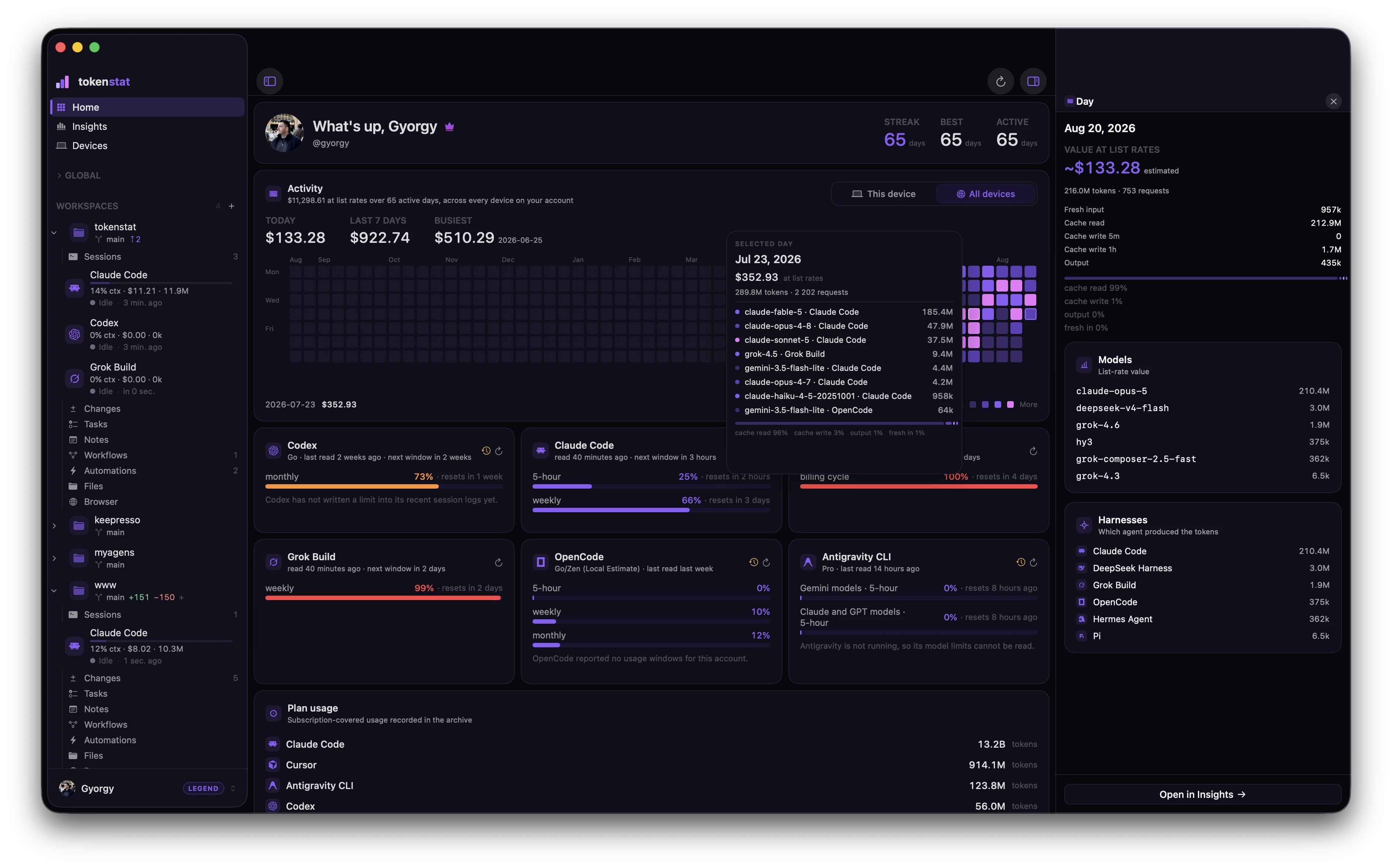Expand the GLOBAL section
The width and height of the screenshot is (1392, 868).
click(x=79, y=176)
